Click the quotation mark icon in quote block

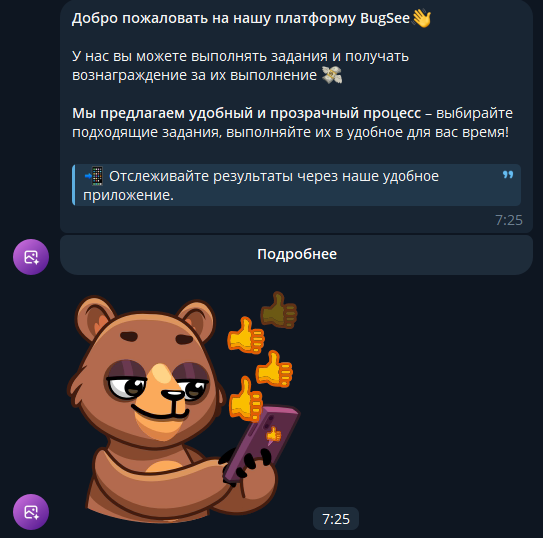pos(508,175)
